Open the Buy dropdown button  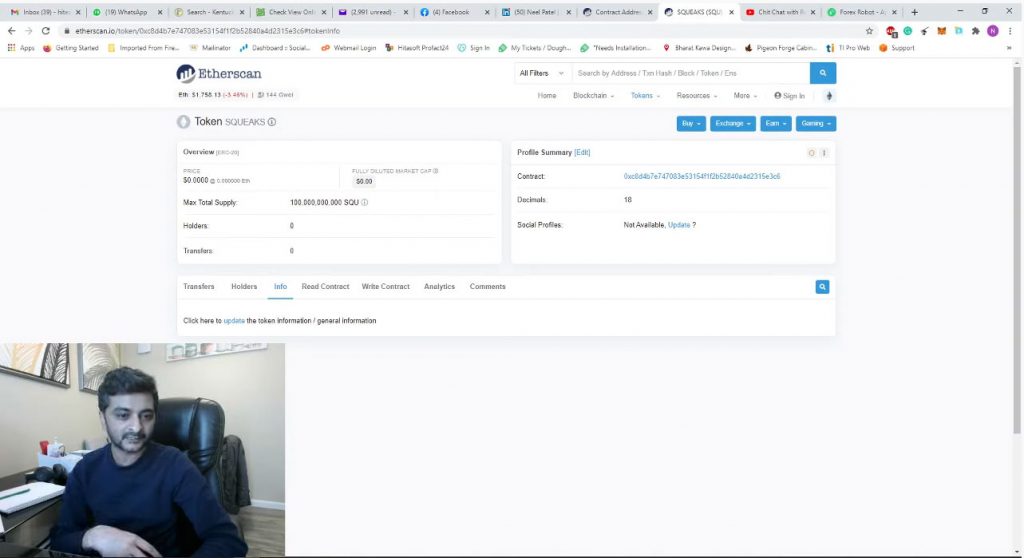point(690,123)
